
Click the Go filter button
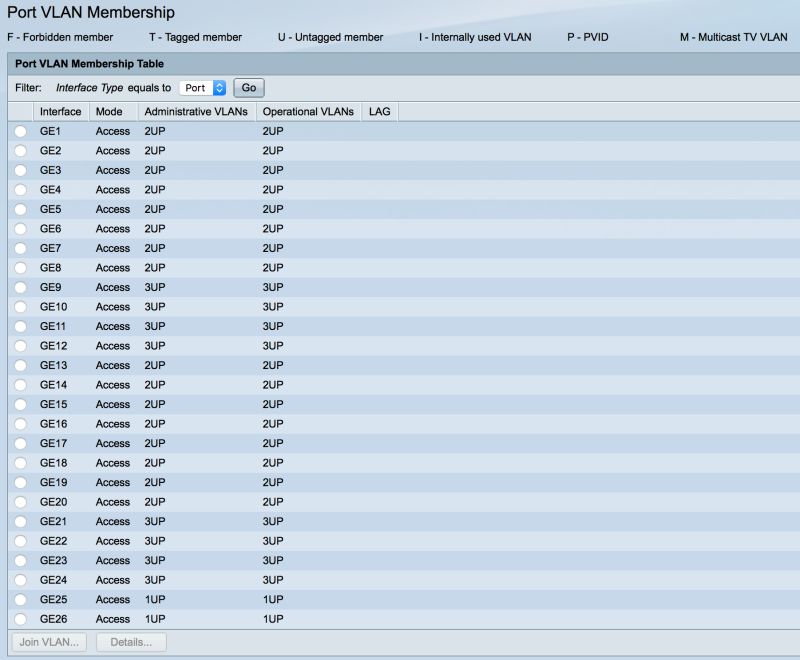(x=249, y=88)
